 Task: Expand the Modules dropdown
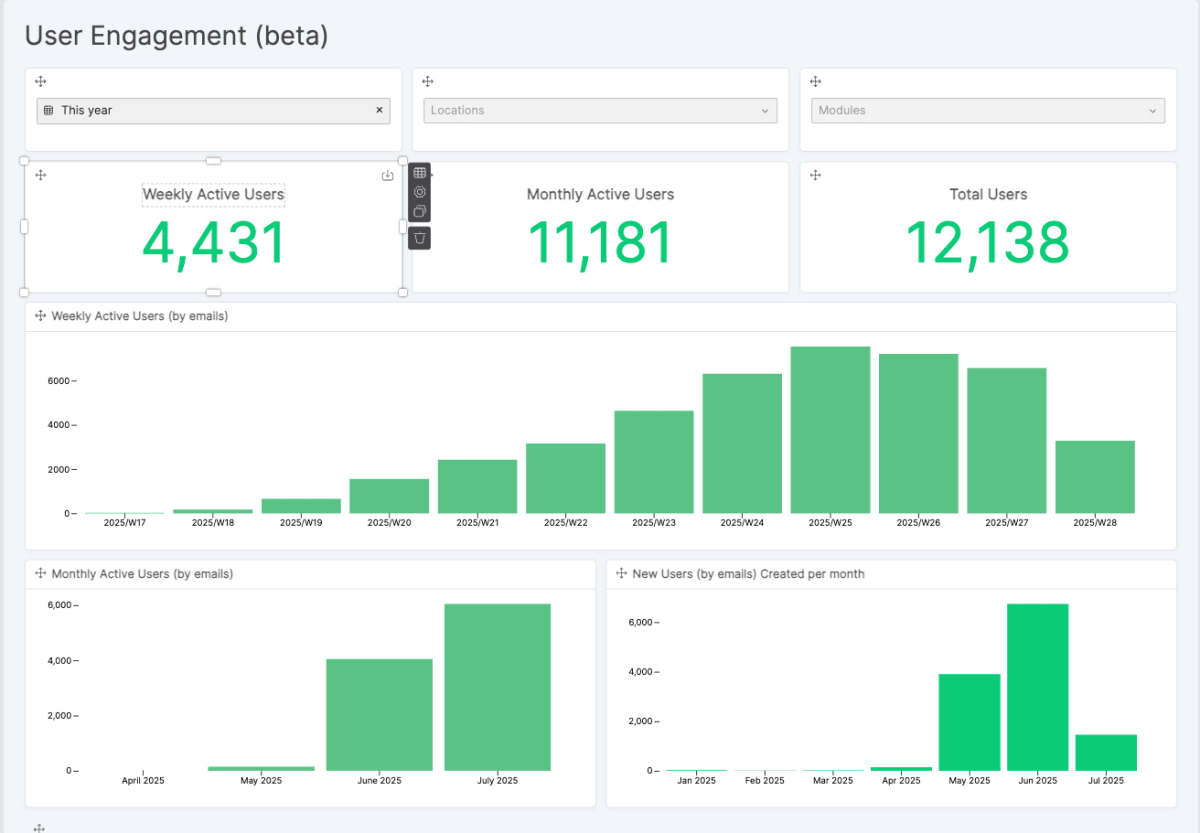click(987, 110)
